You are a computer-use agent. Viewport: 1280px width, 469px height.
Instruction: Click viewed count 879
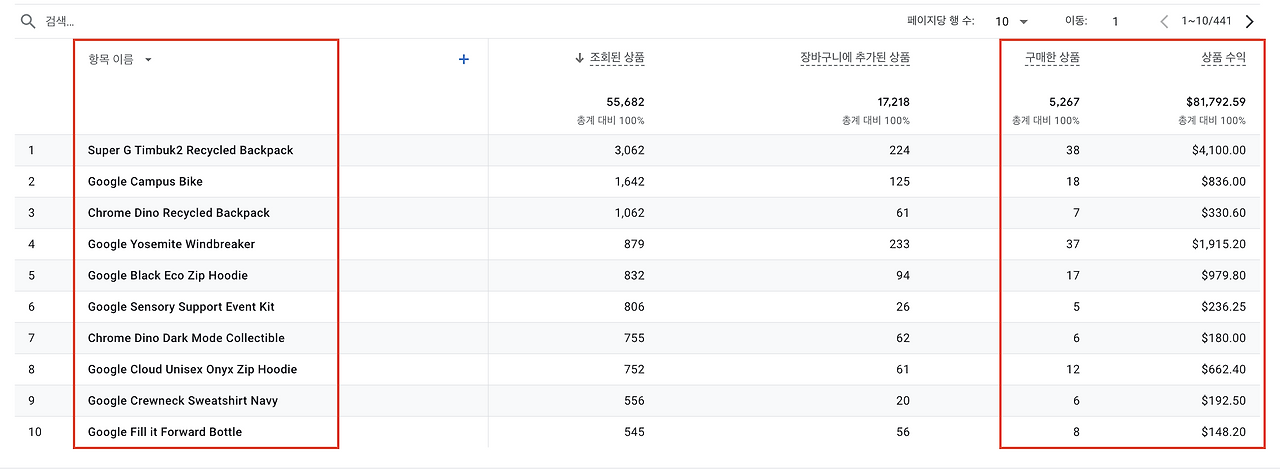point(634,244)
